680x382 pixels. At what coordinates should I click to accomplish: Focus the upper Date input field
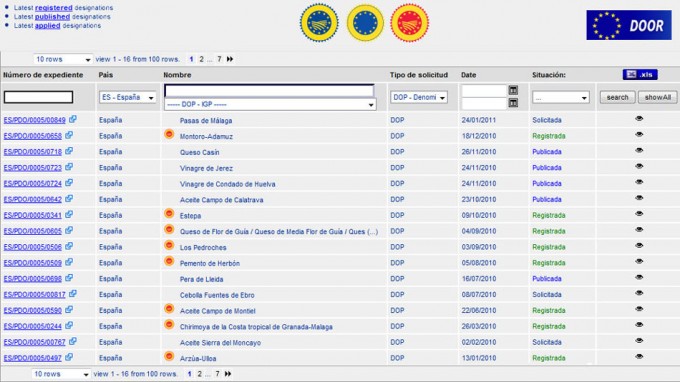(x=484, y=90)
